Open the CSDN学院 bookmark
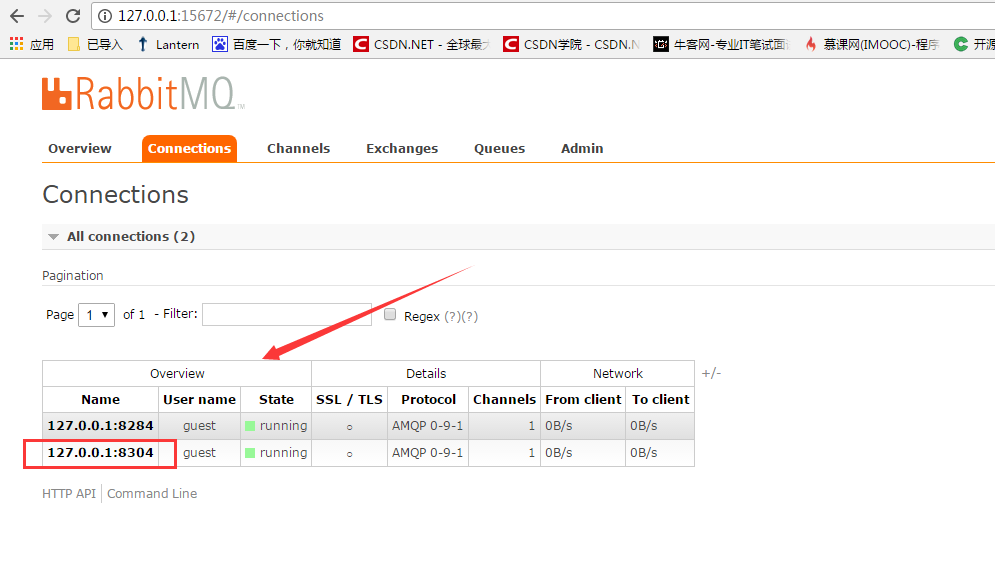Image resolution: width=995 pixels, height=585 pixels. point(571,44)
